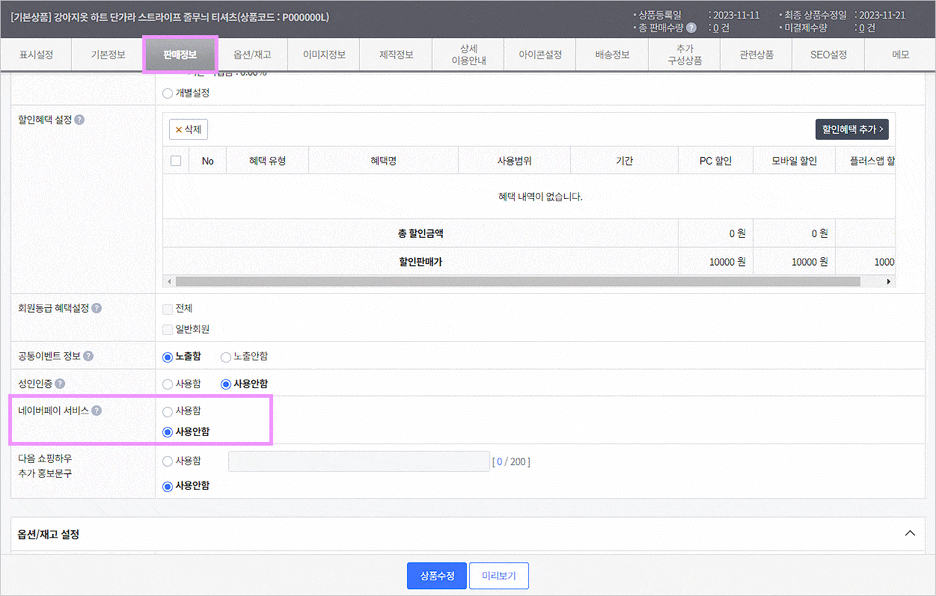
Task: Click the 기간 column header
Action: point(624,161)
